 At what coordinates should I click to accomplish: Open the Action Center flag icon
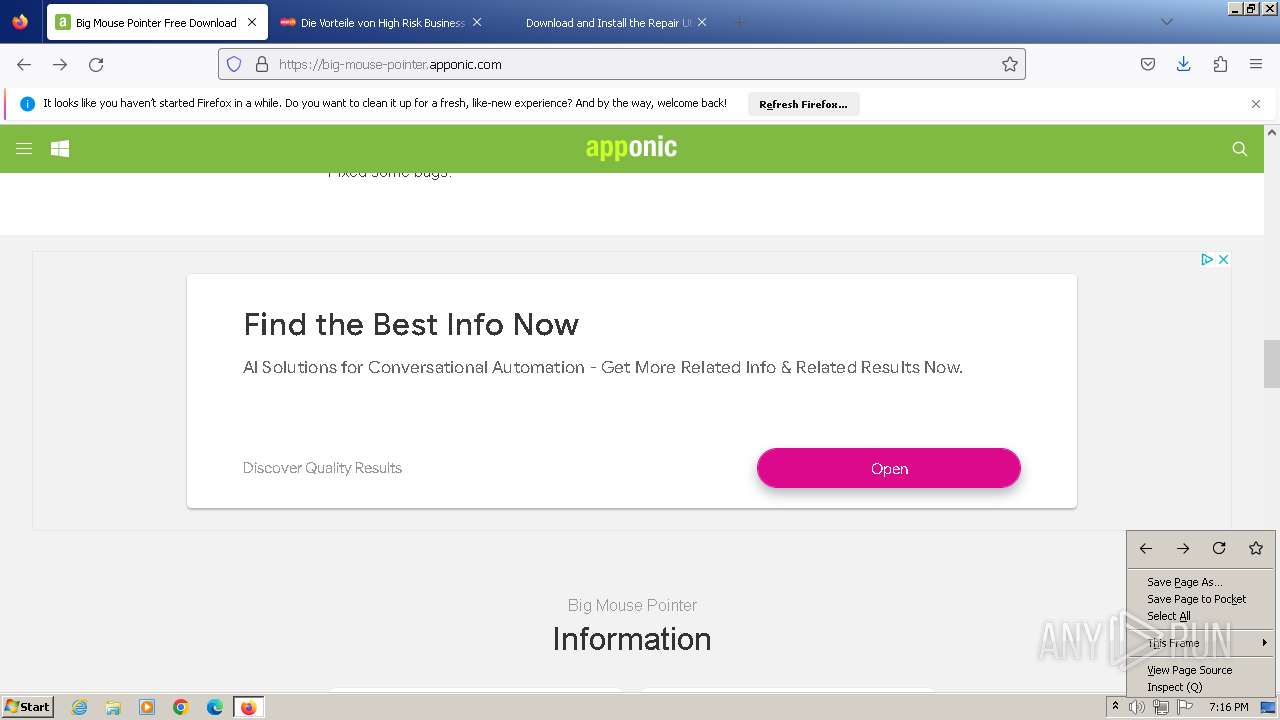click(x=1185, y=707)
